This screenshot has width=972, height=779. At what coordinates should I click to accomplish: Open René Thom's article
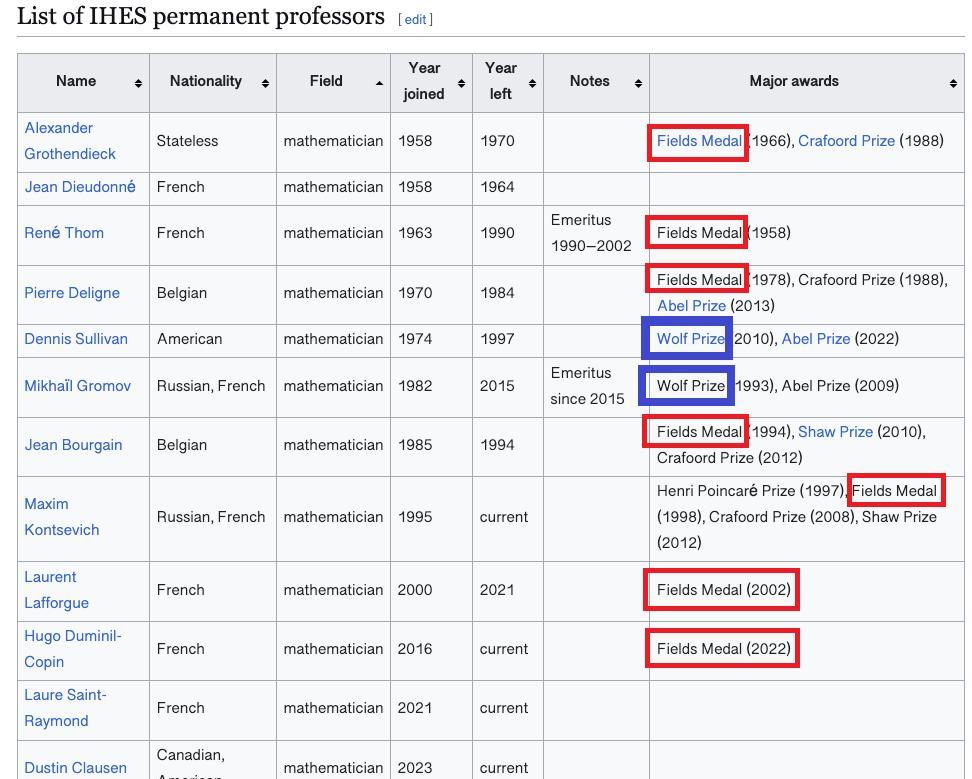click(64, 233)
